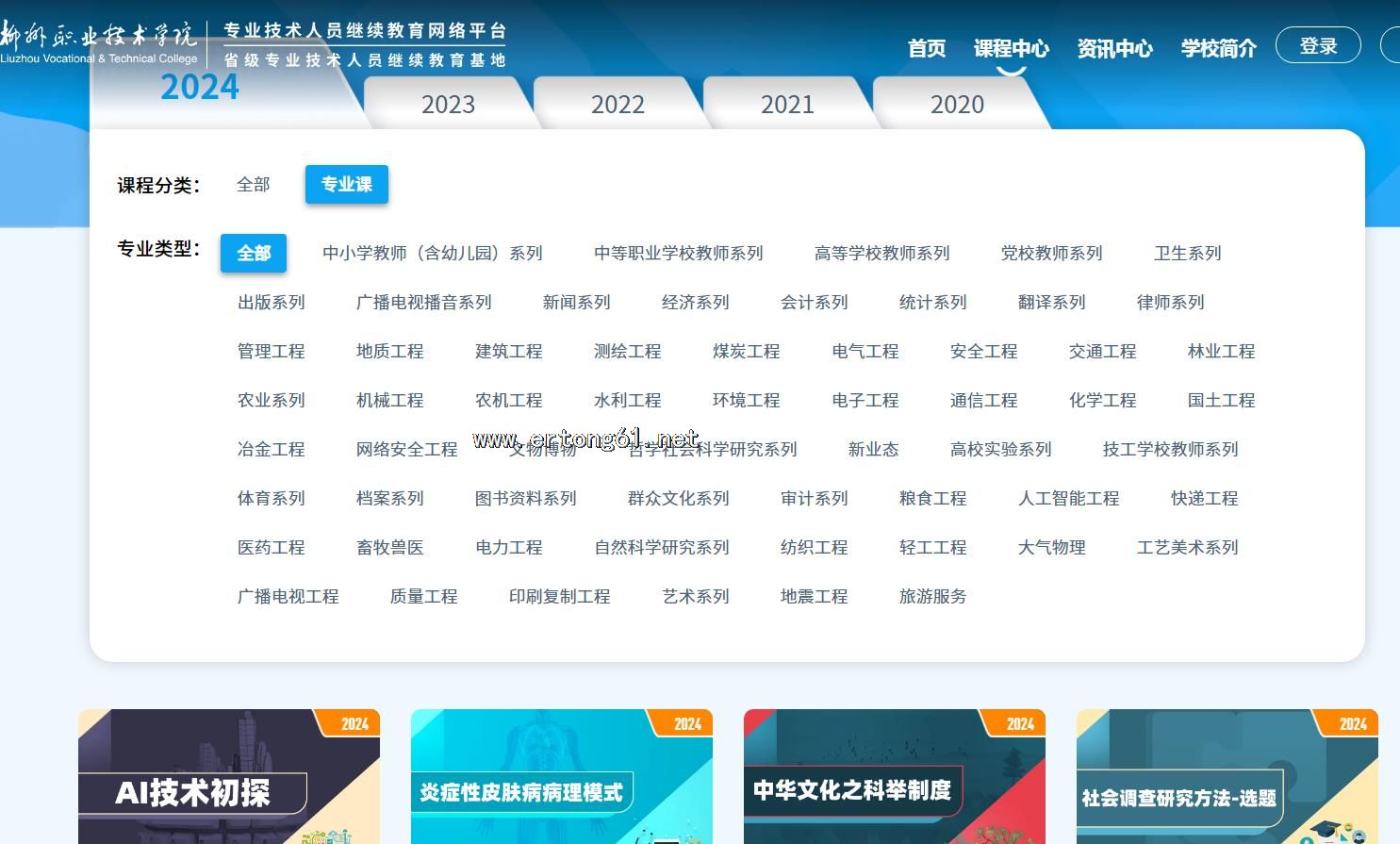Choose the 会计系列 category

[814, 303]
